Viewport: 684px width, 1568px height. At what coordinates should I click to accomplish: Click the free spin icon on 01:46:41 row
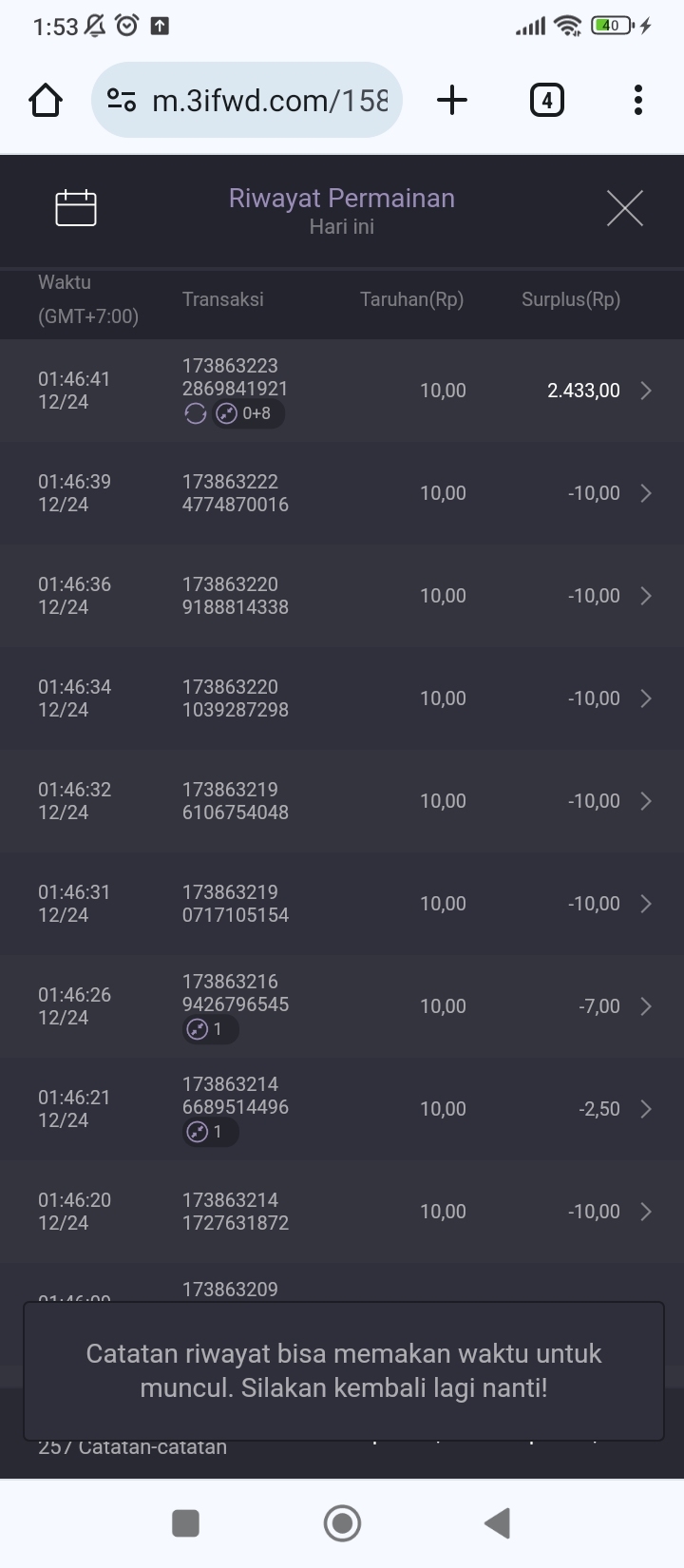point(196,413)
